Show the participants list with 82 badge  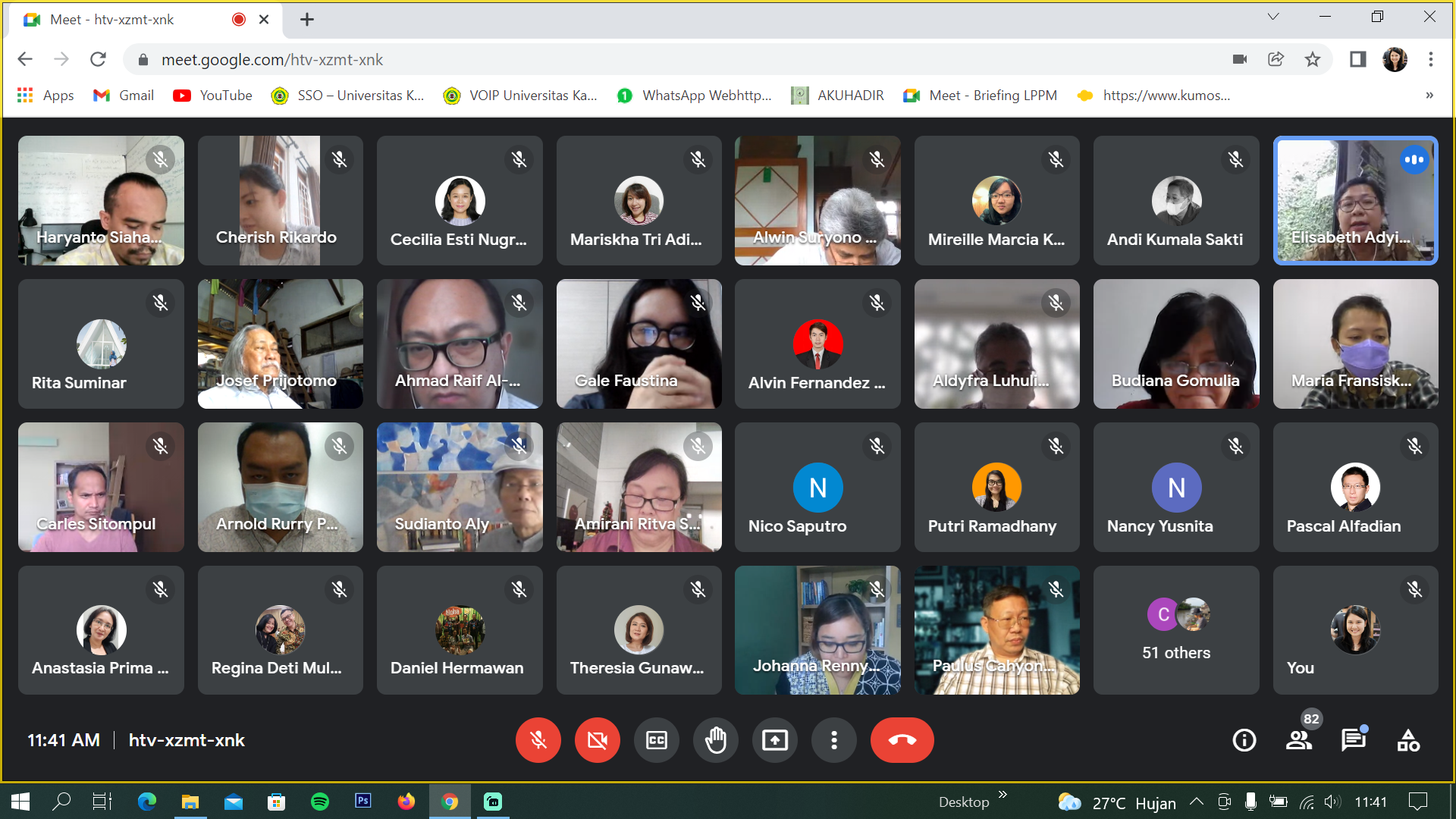(x=1299, y=740)
